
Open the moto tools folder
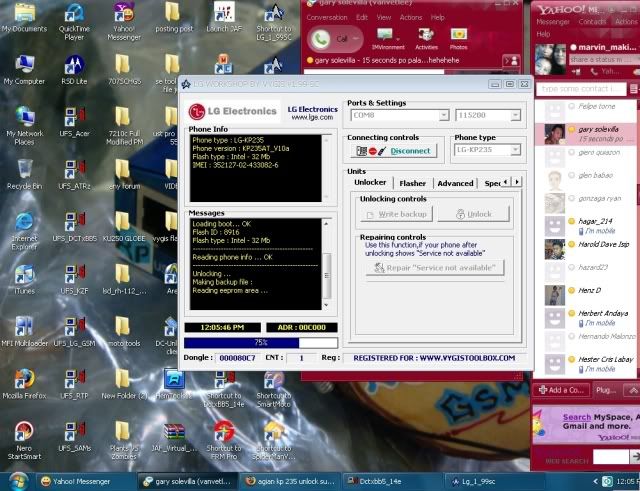[x=124, y=331]
